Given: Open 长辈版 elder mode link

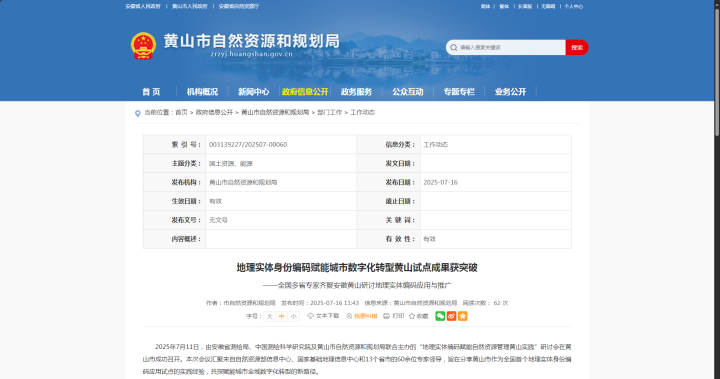Looking at the screenshot, I should pos(525,6).
